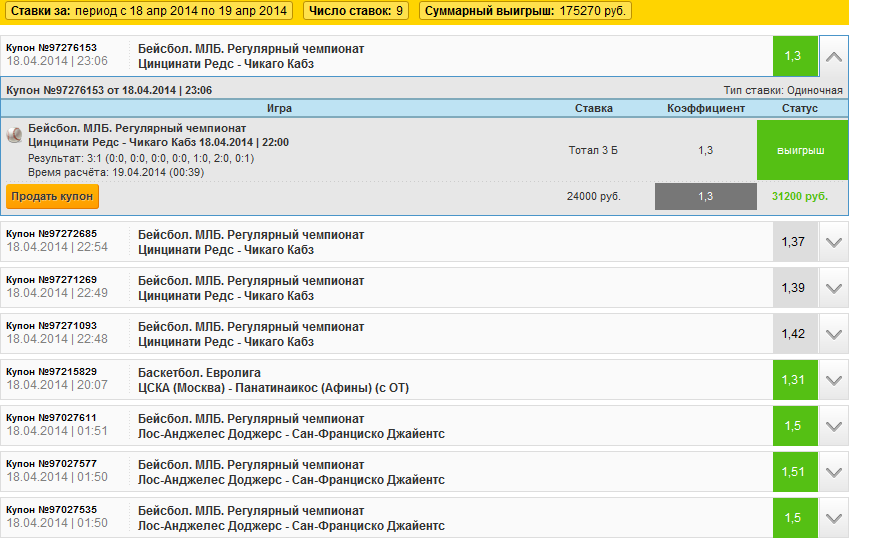Click the Результат: 3:1 score line
Viewport: 869px width, 538px height.
tap(141, 158)
